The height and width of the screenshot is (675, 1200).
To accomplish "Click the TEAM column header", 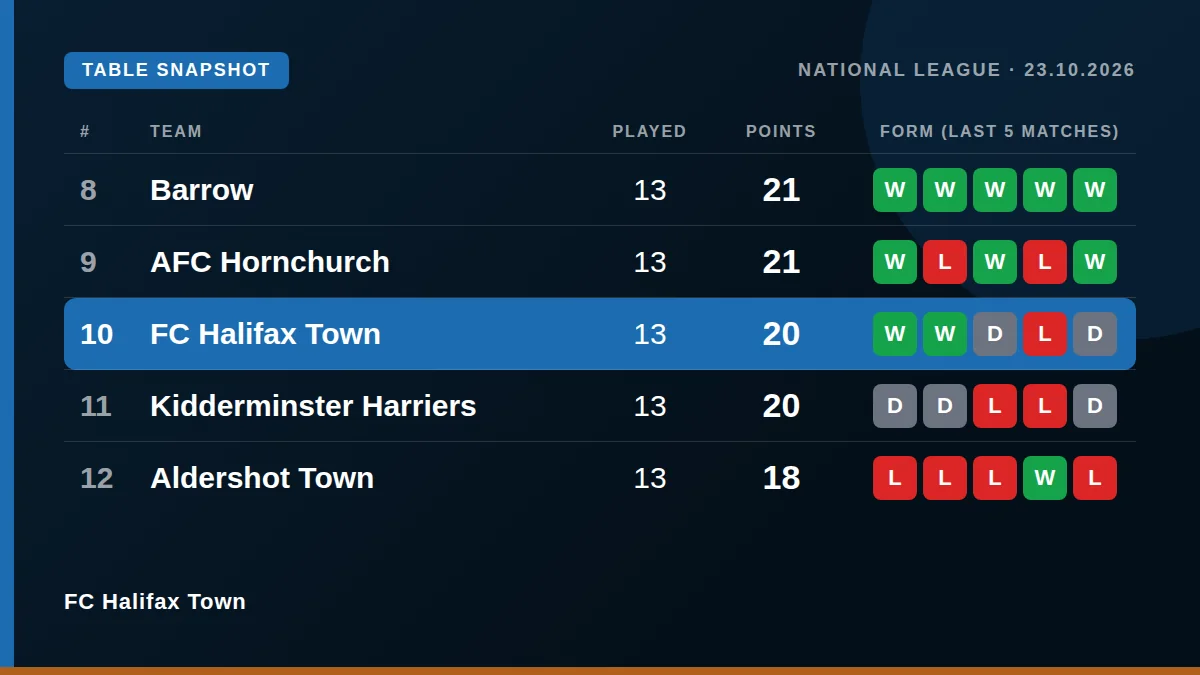I will [176, 131].
